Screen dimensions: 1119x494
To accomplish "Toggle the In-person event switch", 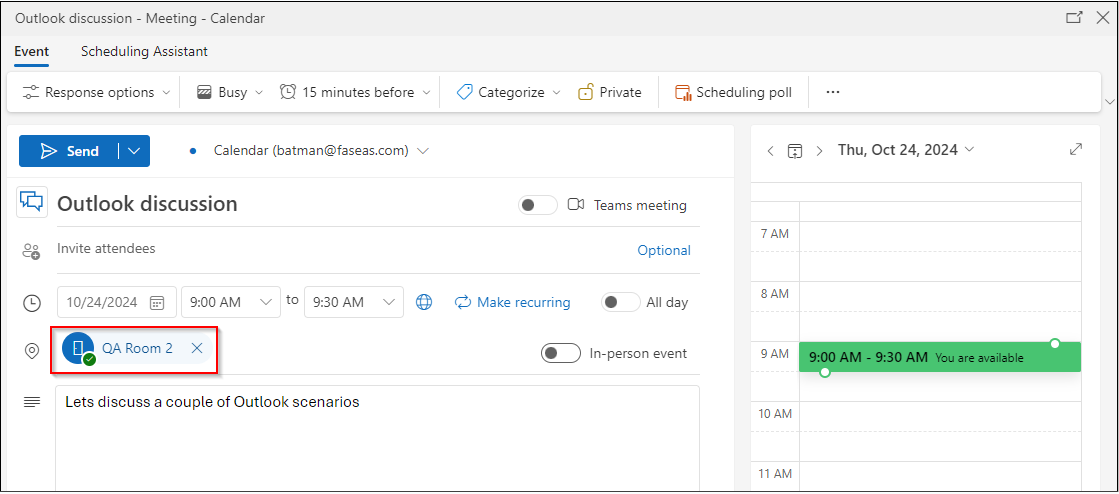I will [561, 353].
